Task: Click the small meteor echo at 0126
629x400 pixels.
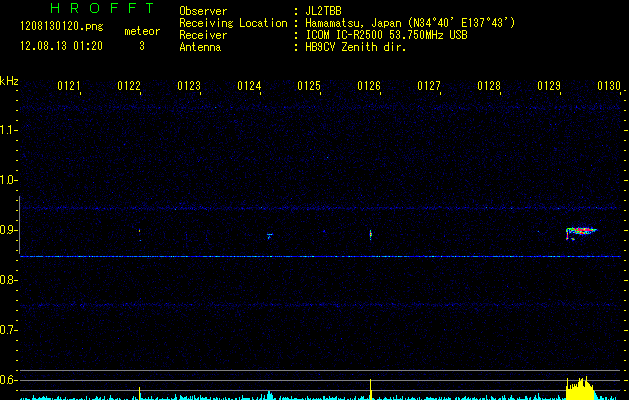Action: [371, 235]
